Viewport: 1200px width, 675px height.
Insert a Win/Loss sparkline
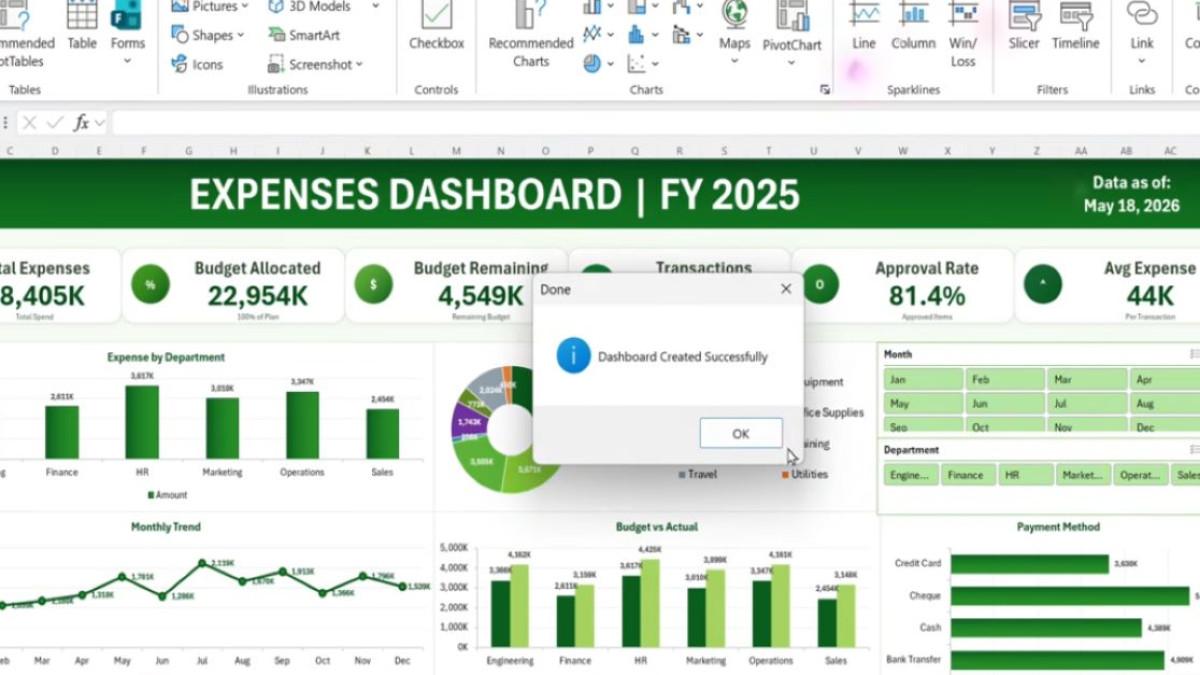963,35
